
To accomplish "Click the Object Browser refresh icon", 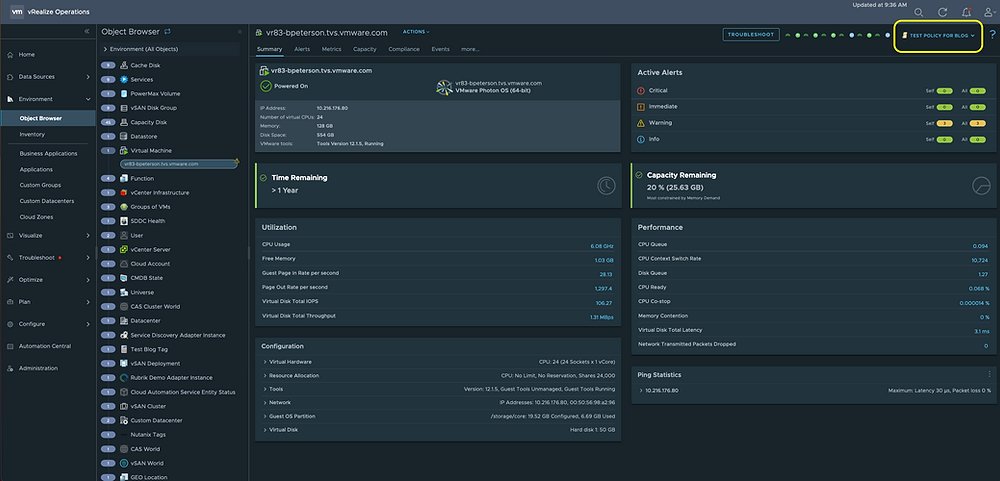I will click(166, 32).
